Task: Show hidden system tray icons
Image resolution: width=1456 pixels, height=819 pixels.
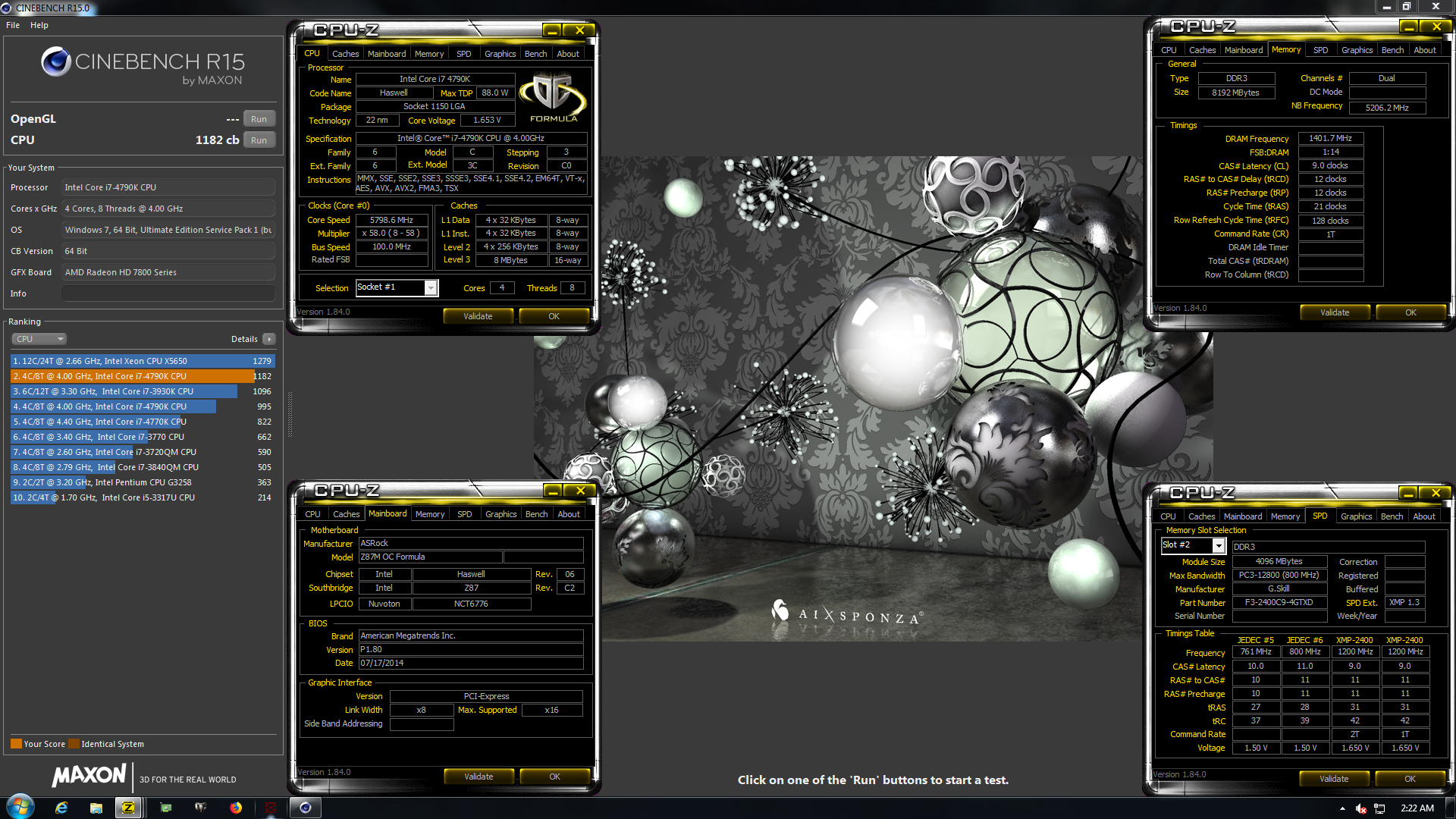Action: click(1342, 808)
